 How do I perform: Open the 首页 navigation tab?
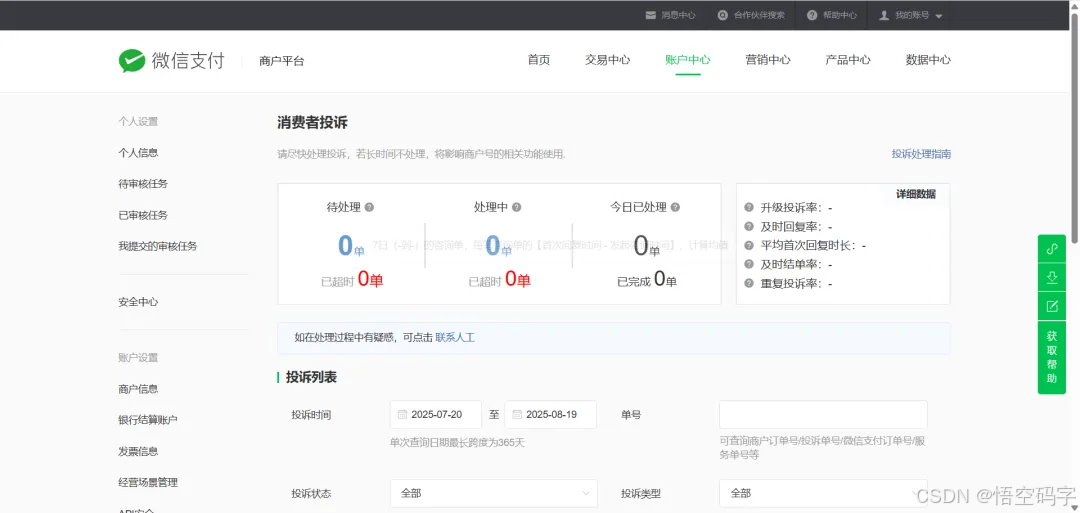(539, 60)
